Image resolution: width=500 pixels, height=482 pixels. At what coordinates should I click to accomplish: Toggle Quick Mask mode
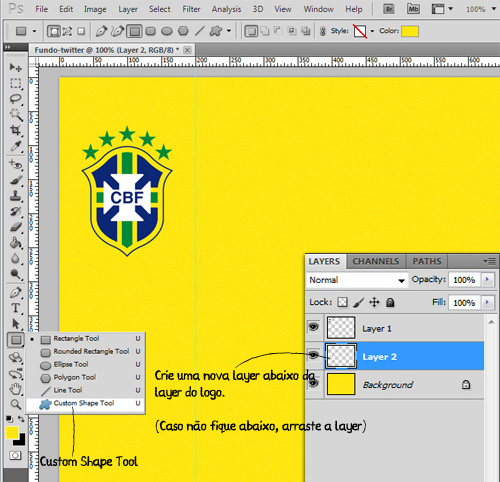coord(15,455)
